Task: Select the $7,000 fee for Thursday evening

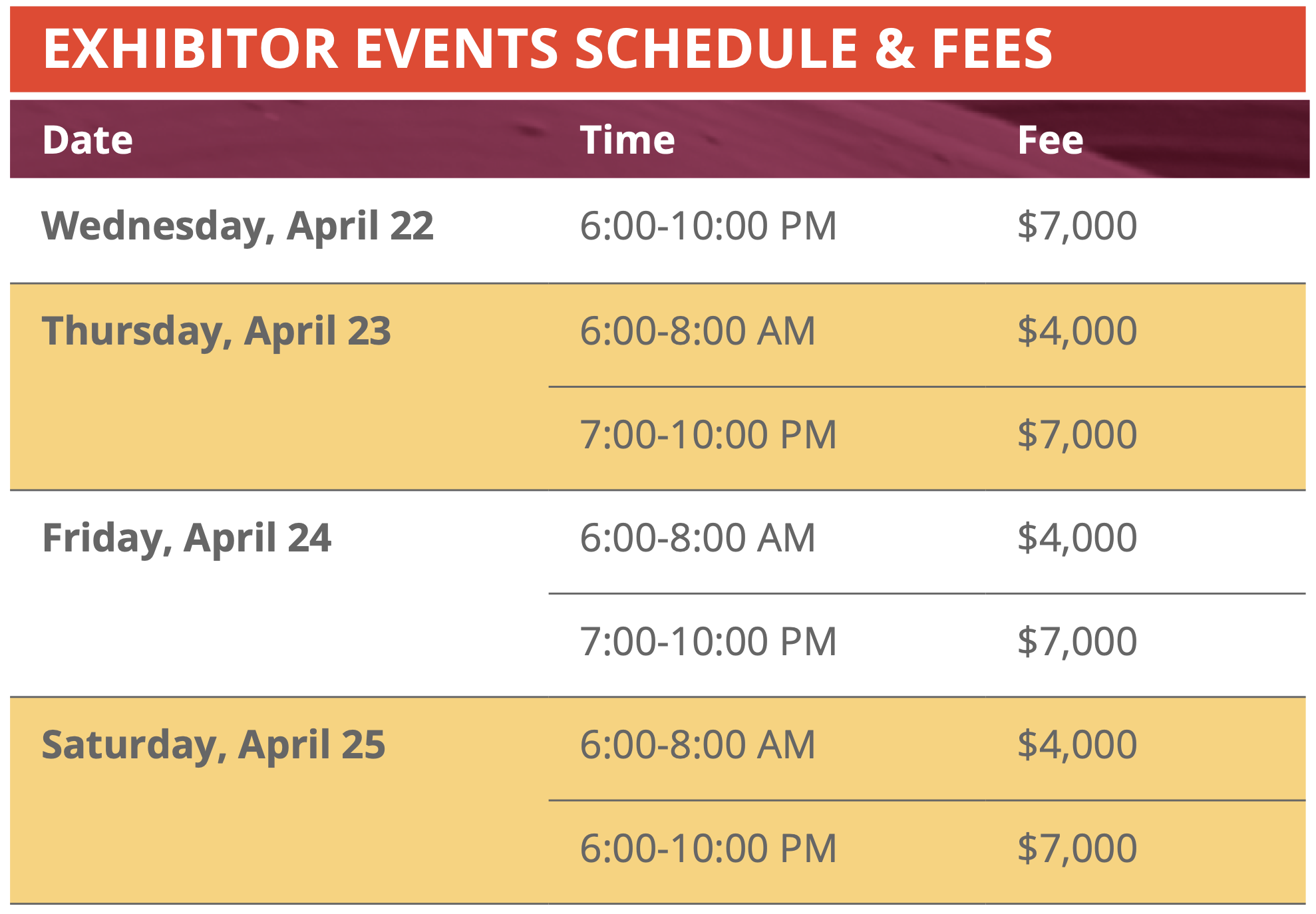Action: click(1076, 435)
